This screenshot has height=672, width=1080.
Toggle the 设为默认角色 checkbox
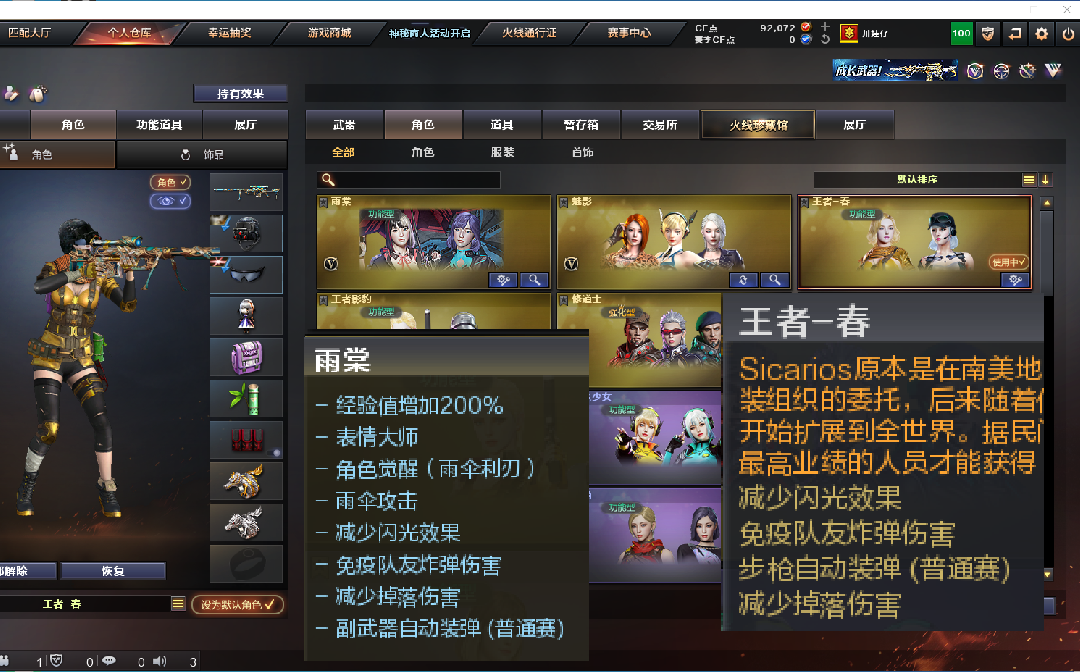pos(238,605)
